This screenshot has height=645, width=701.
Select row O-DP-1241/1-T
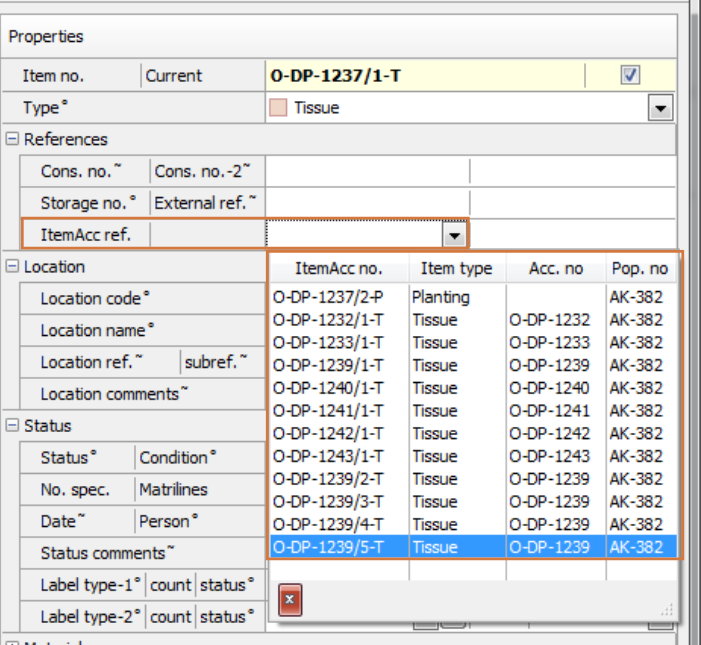click(473, 411)
